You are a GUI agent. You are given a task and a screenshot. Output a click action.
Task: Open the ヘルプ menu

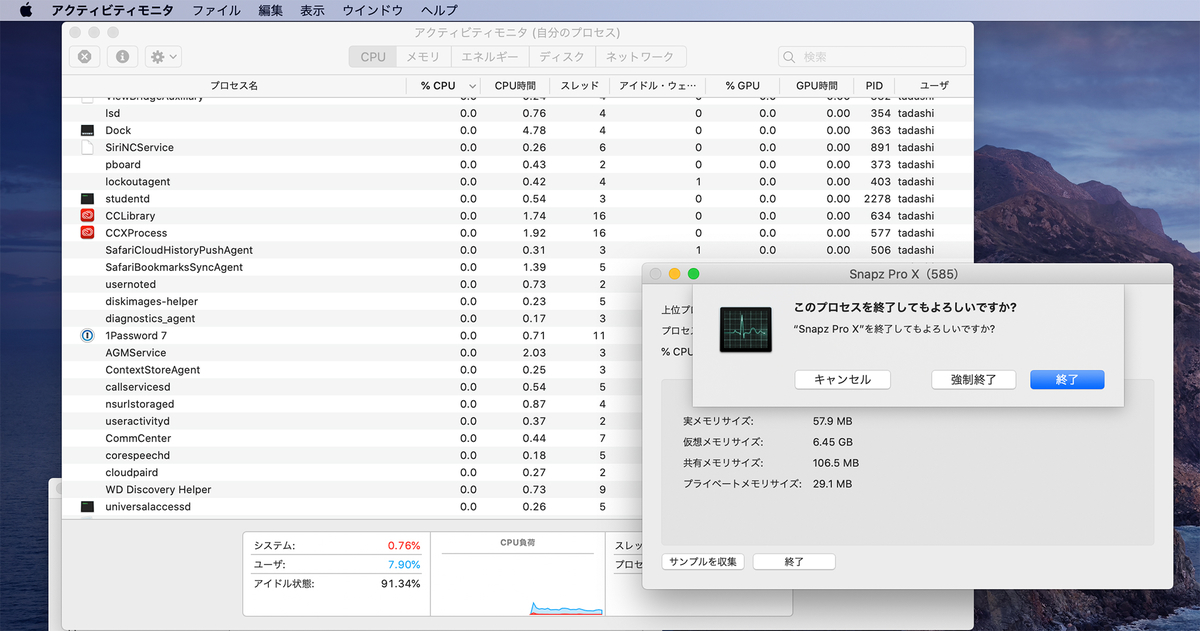coord(439,10)
